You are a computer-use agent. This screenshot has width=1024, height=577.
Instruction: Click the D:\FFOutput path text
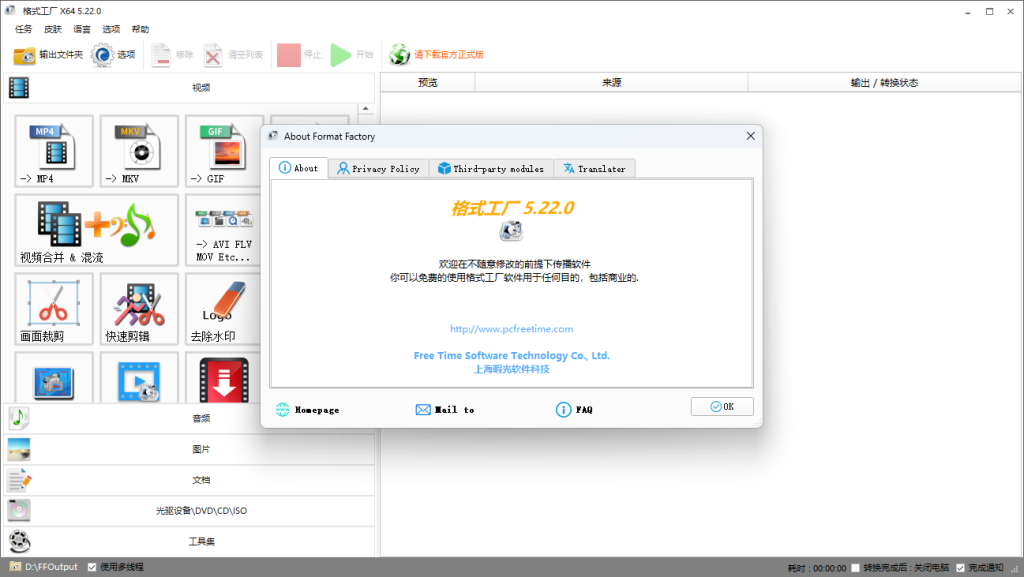pos(52,567)
